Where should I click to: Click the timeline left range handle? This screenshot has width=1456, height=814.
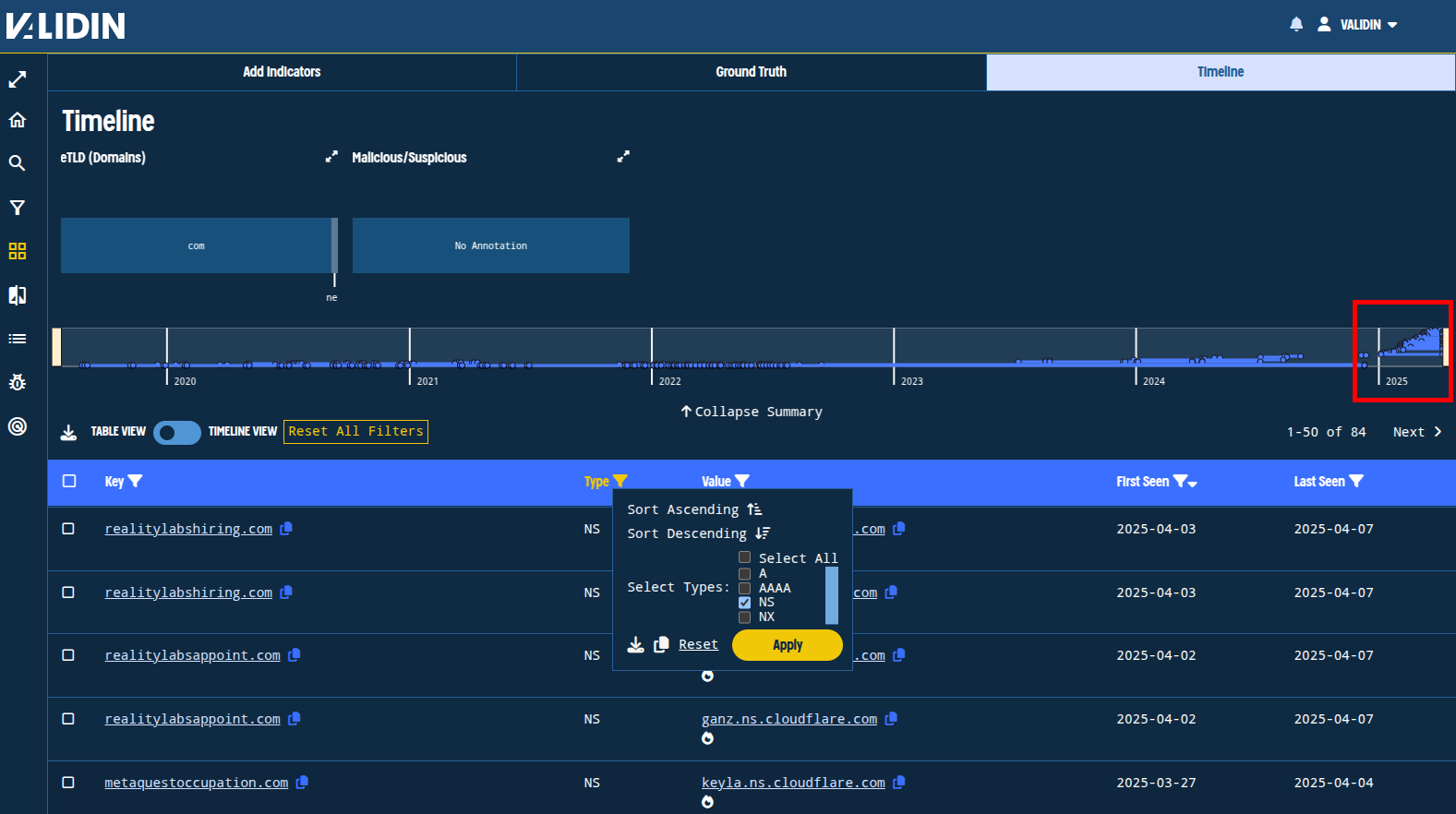pyautogui.click(x=56, y=347)
